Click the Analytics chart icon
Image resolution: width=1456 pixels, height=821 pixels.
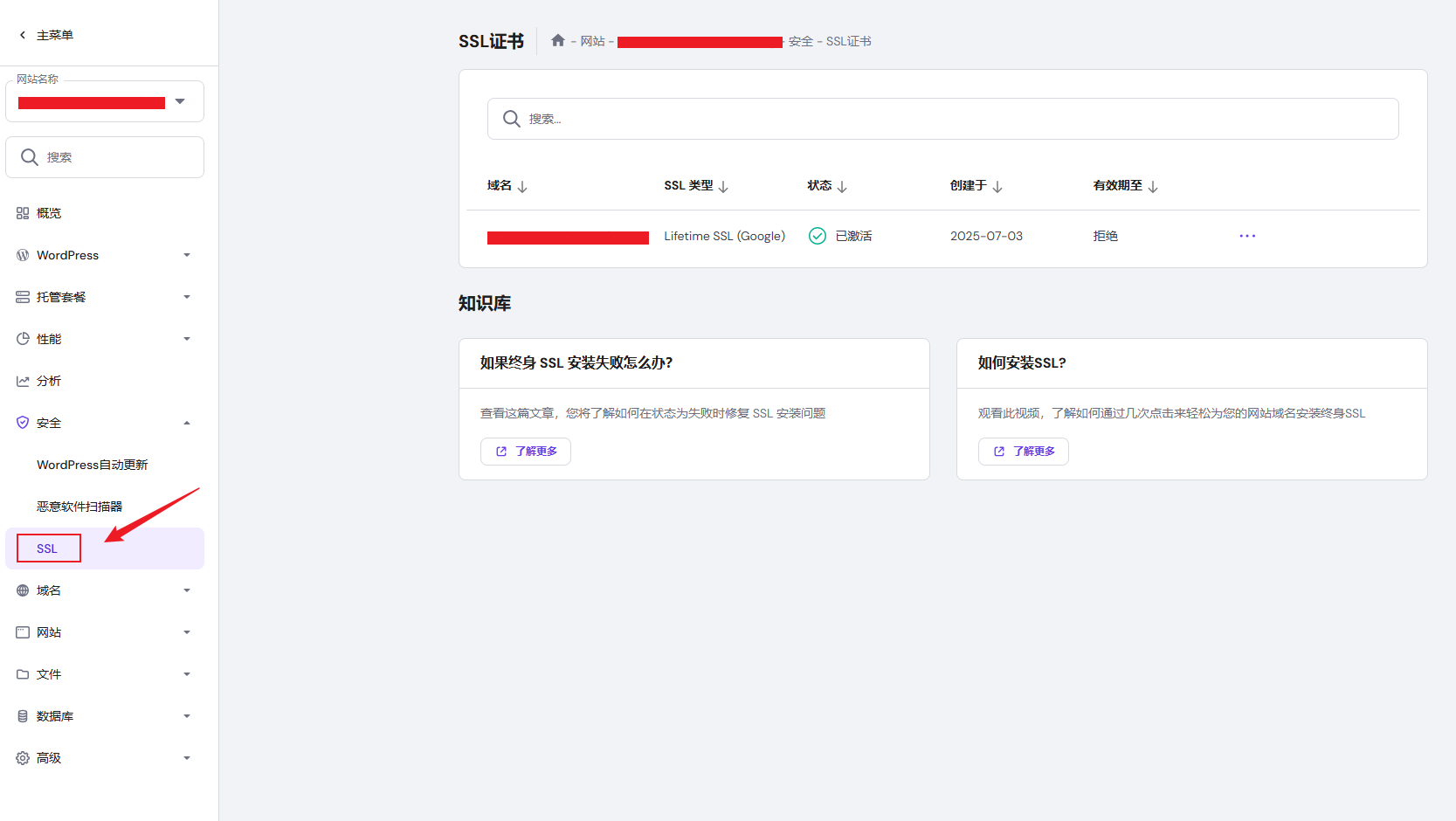point(23,381)
